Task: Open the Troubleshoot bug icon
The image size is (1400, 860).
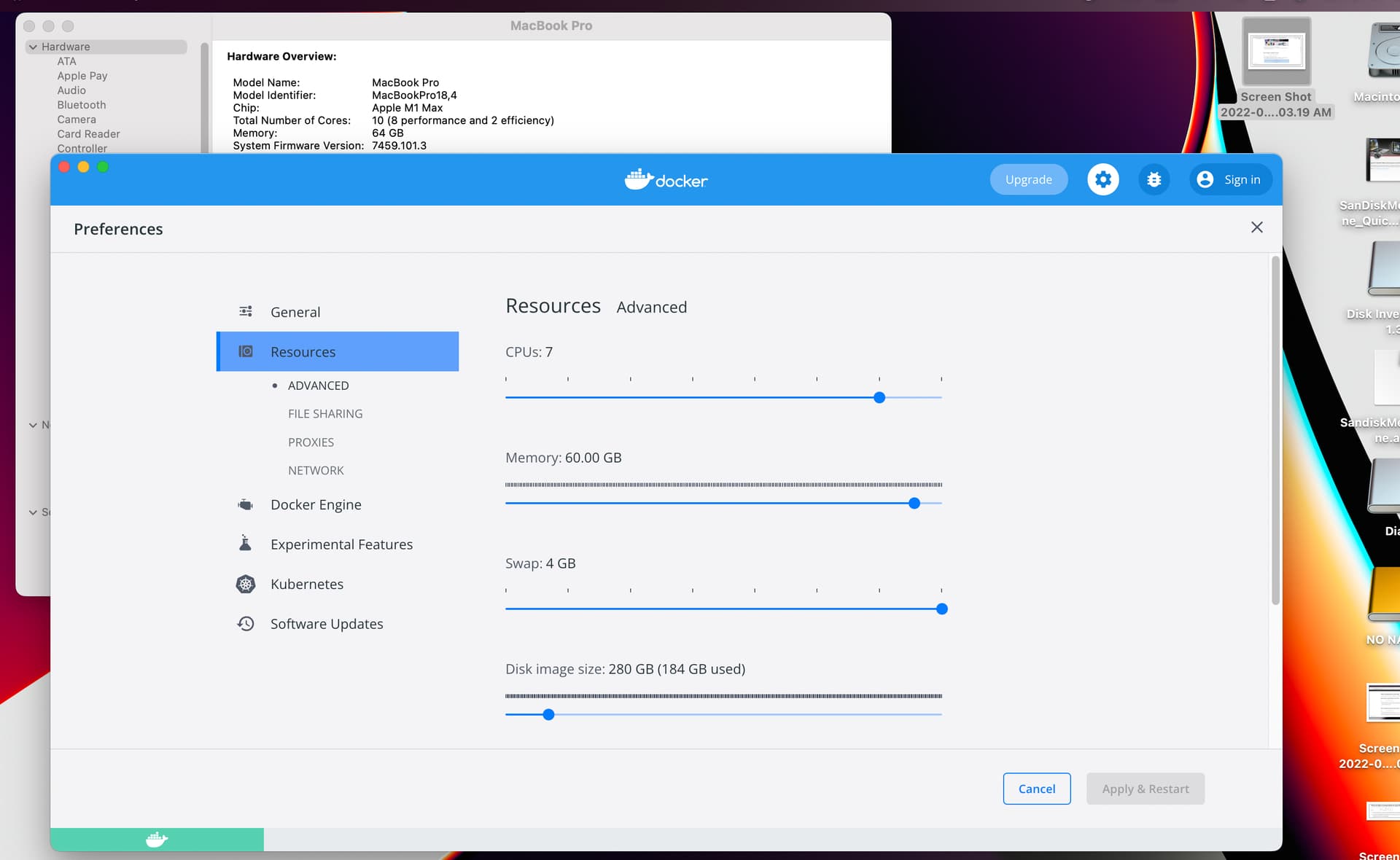Action: point(1153,179)
